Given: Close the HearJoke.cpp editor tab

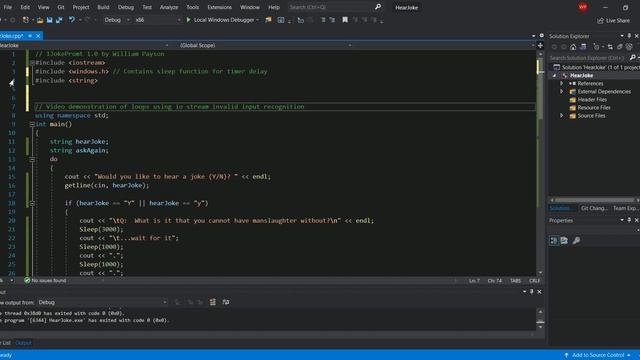Looking at the screenshot, I should [x=38, y=36].
